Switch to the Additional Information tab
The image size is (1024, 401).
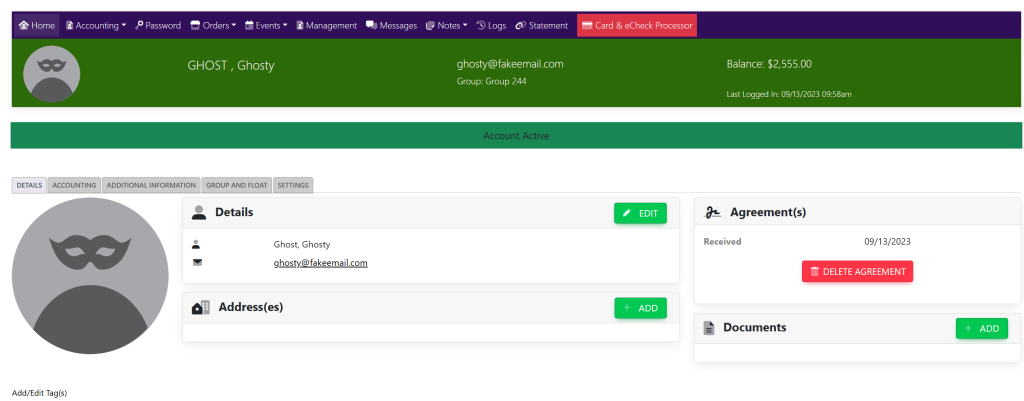click(x=151, y=185)
